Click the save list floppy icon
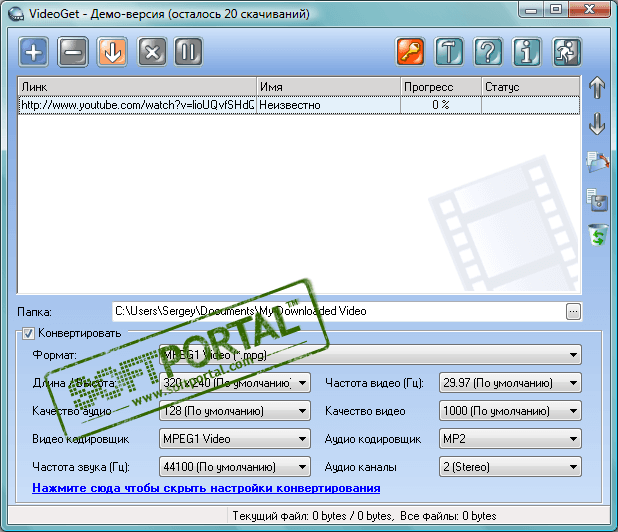The height and width of the screenshot is (532, 618). tap(597, 200)
